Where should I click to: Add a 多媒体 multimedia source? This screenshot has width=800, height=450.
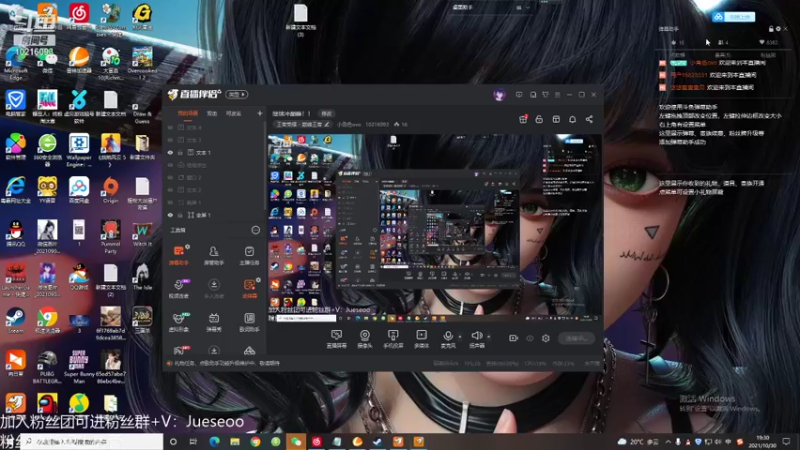(421, 339)
